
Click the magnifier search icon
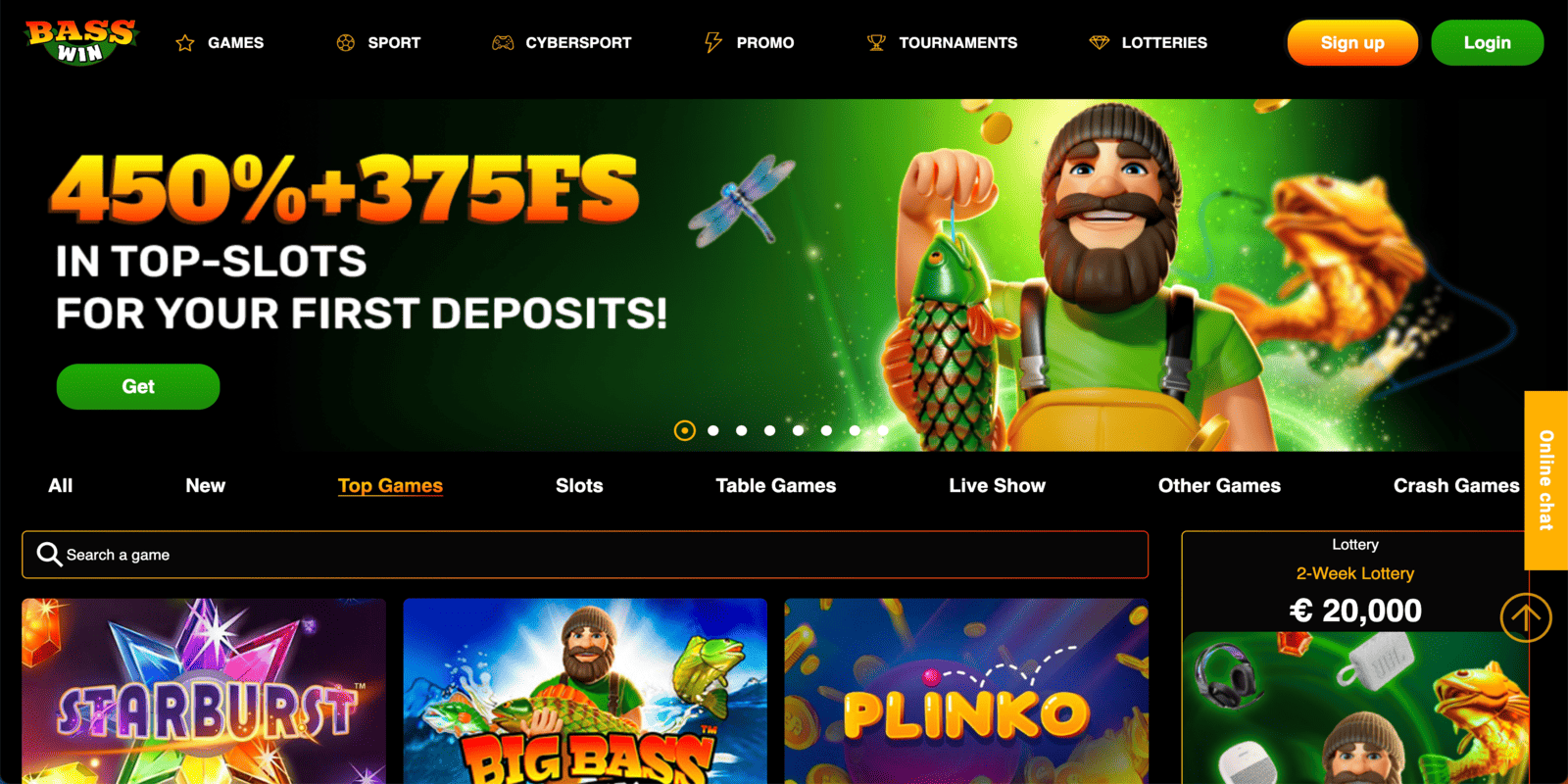tap(49, 555)
